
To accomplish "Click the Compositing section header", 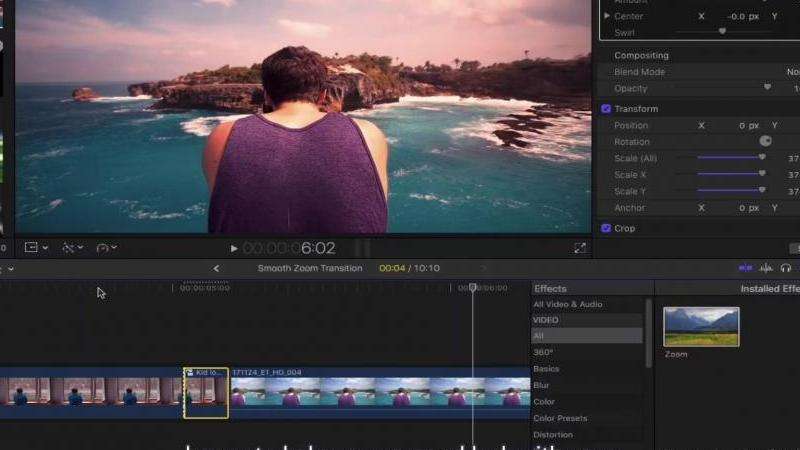I will 641,55.
